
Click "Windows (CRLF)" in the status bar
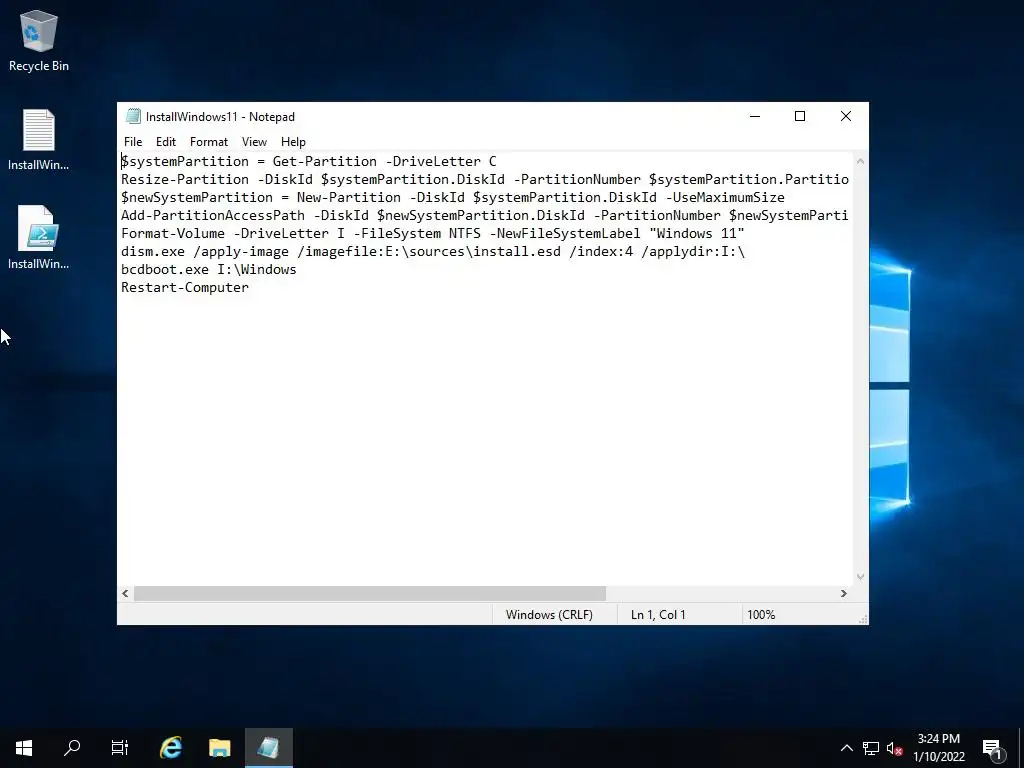coord(549,615)
